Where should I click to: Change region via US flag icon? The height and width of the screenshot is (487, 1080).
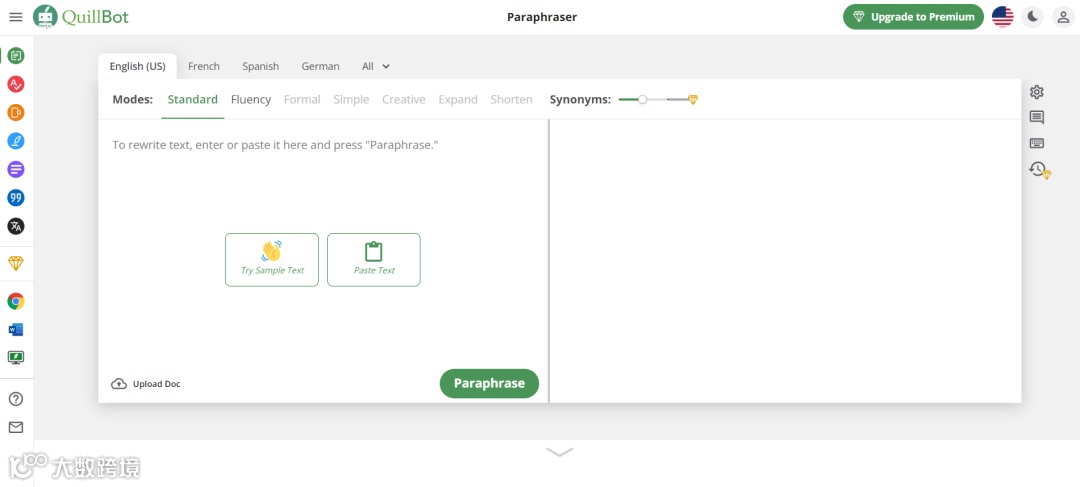[x=1002, y=17]
